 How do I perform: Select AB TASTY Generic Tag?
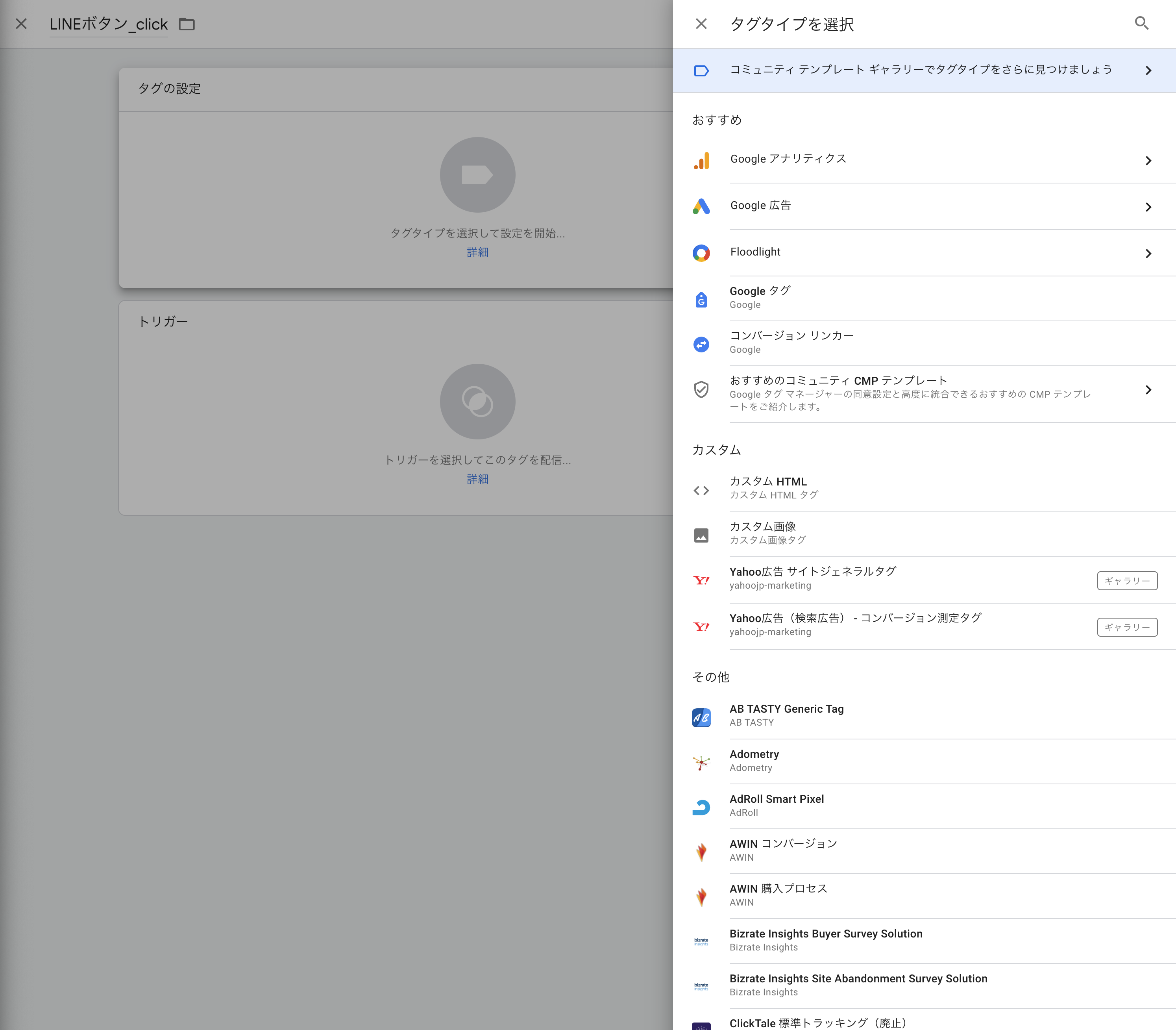coord(924,716)
